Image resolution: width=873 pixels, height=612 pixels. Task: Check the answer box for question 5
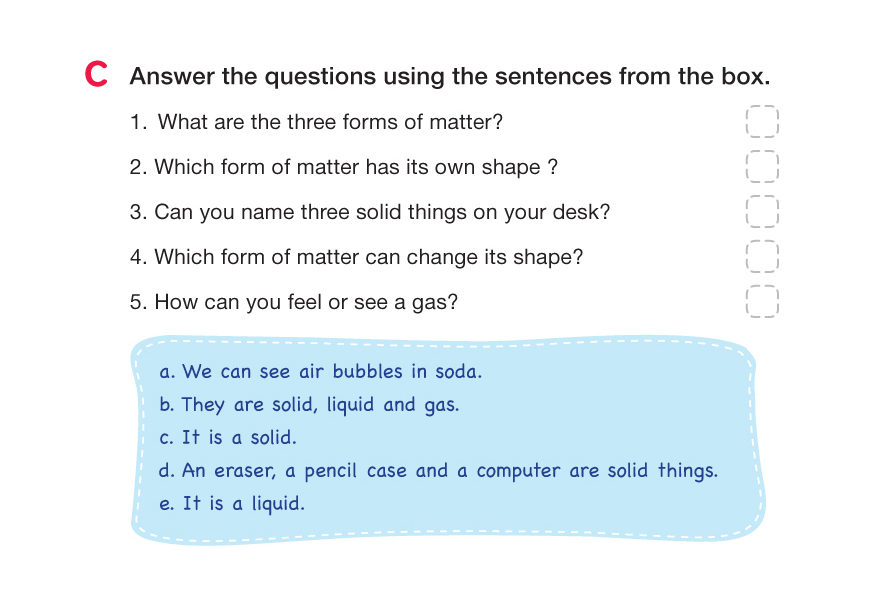point(762,301)
